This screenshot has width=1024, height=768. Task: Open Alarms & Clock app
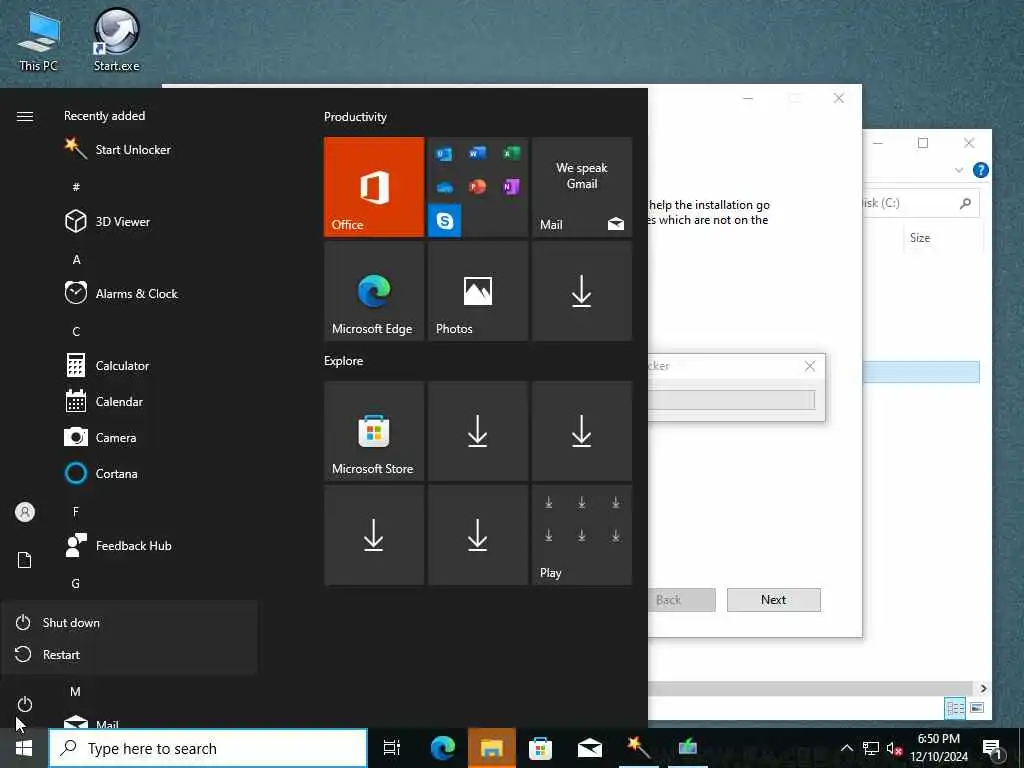click(121, 293)
